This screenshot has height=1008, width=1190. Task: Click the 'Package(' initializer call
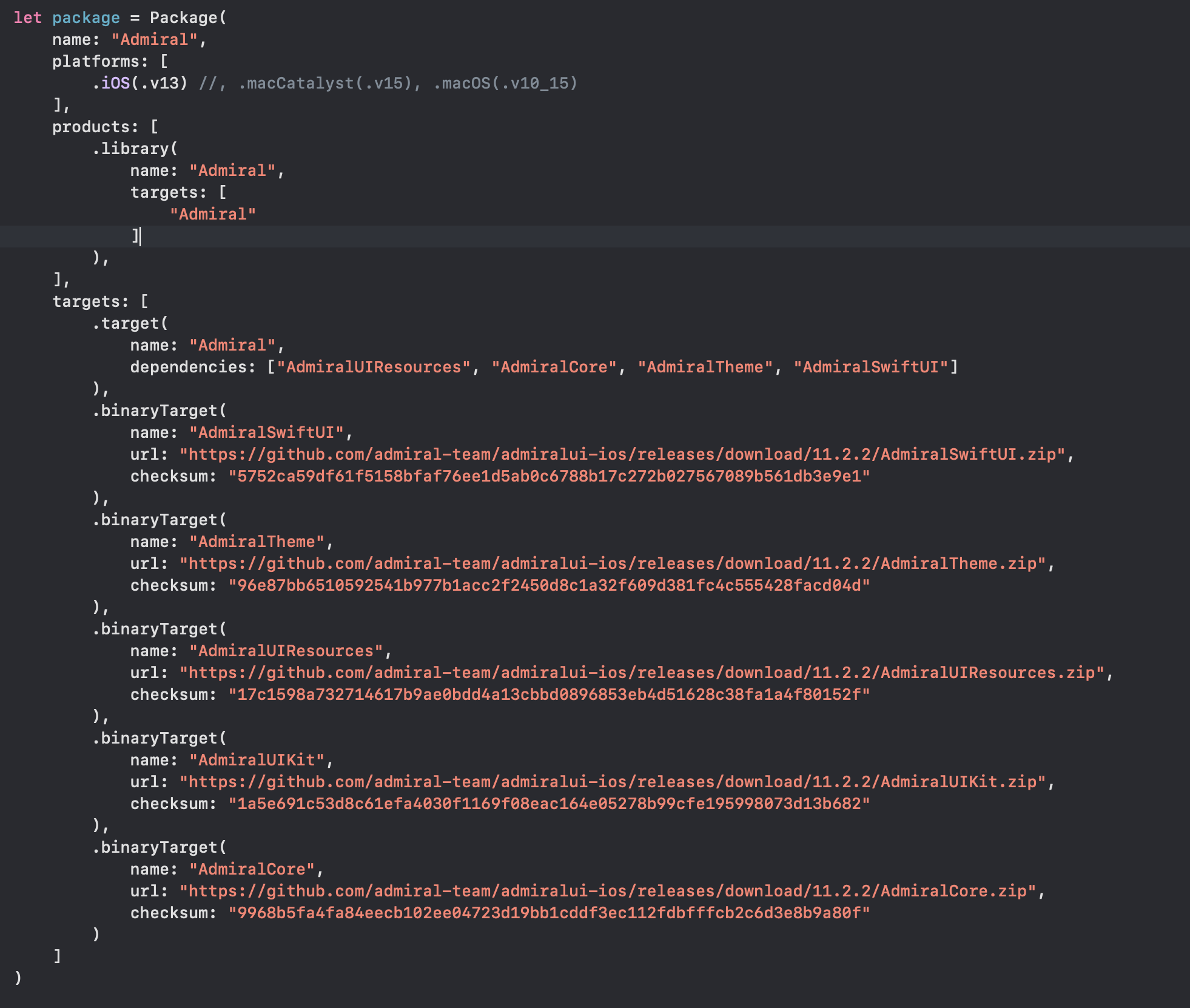pos(188,18)
